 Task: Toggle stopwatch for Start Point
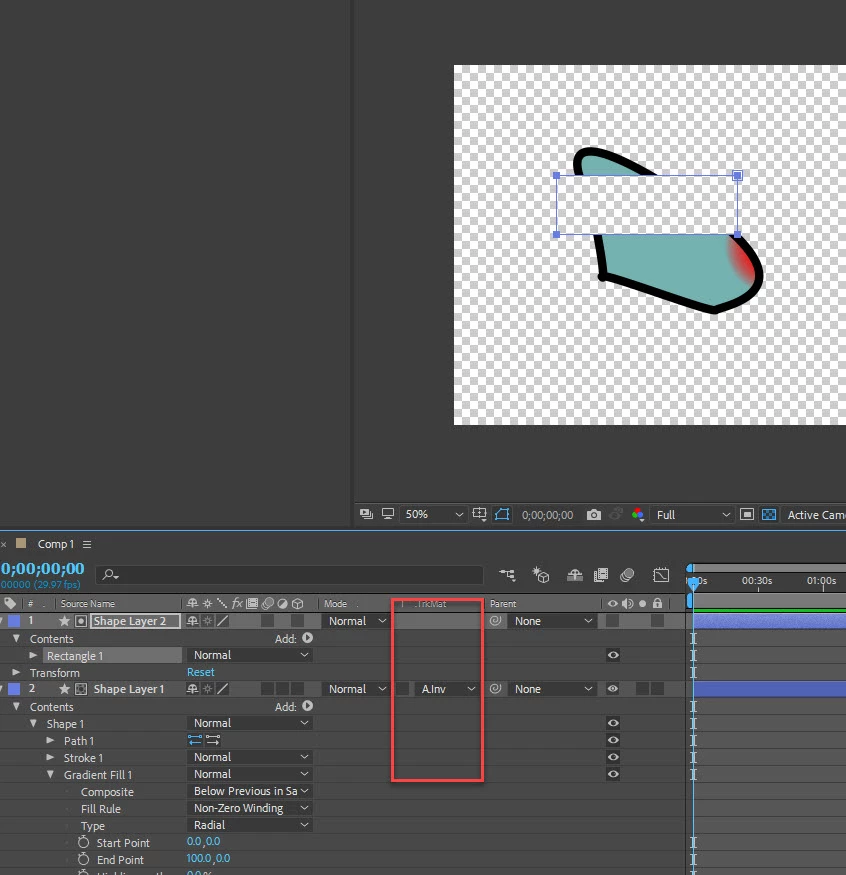click(83, 842)
